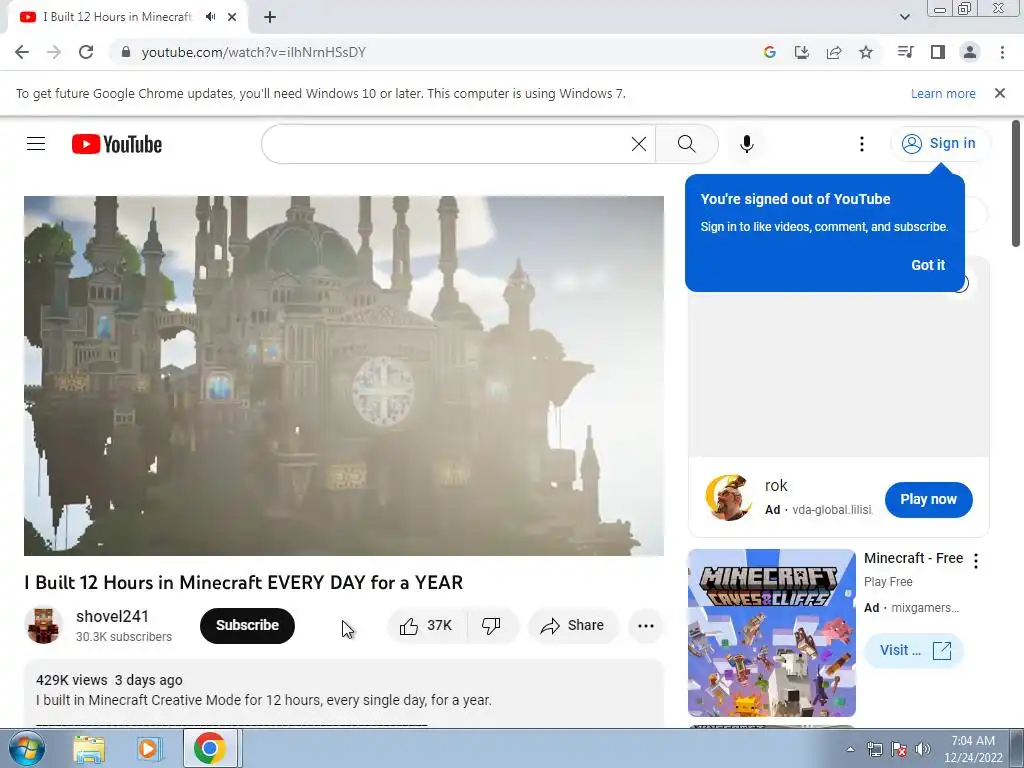Open shovel241 channel avatar
1024x768 pixels.
click(x=44, y=626)
